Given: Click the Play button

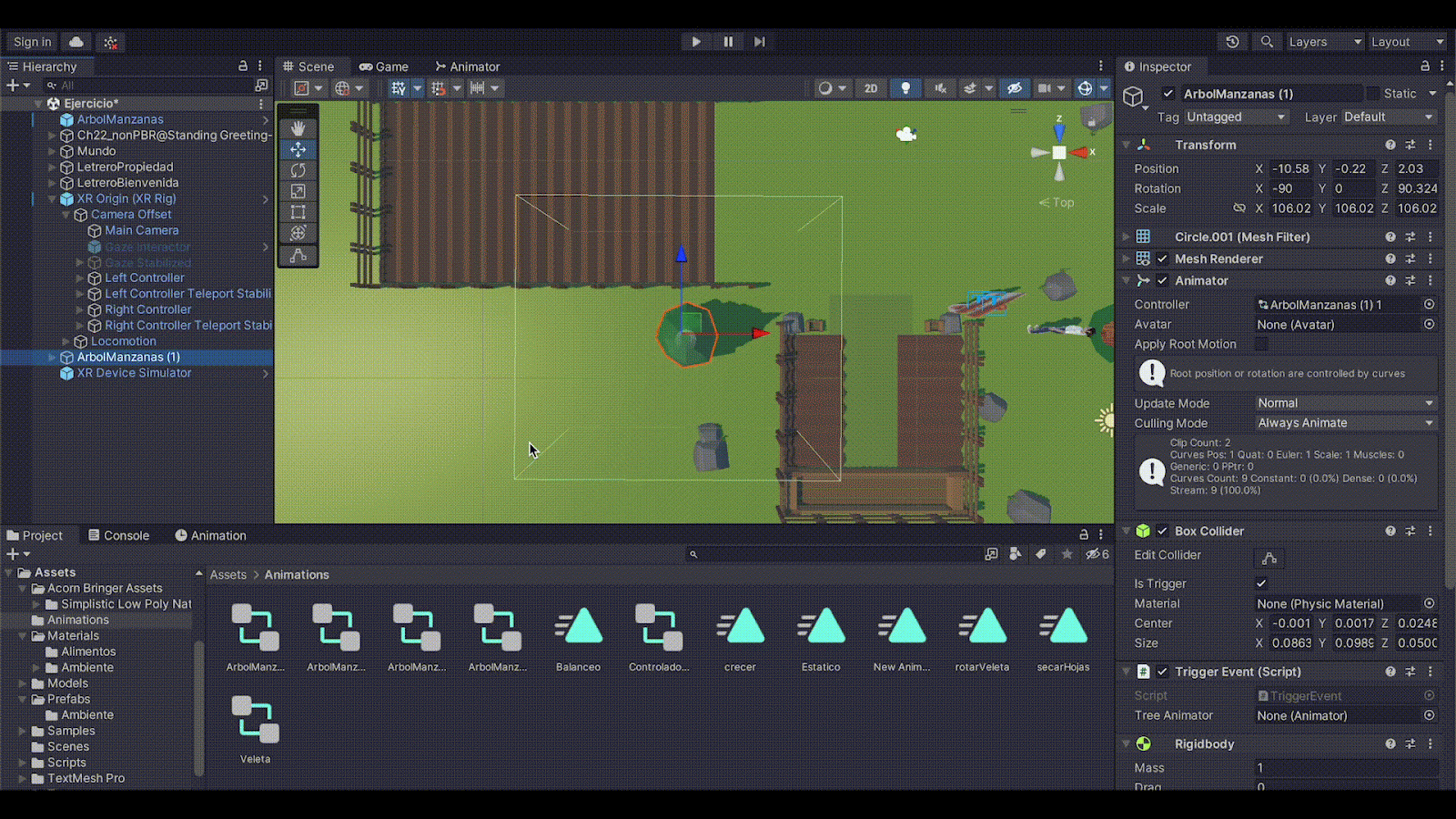Looking at the screenshot, I should click(696, 42).
